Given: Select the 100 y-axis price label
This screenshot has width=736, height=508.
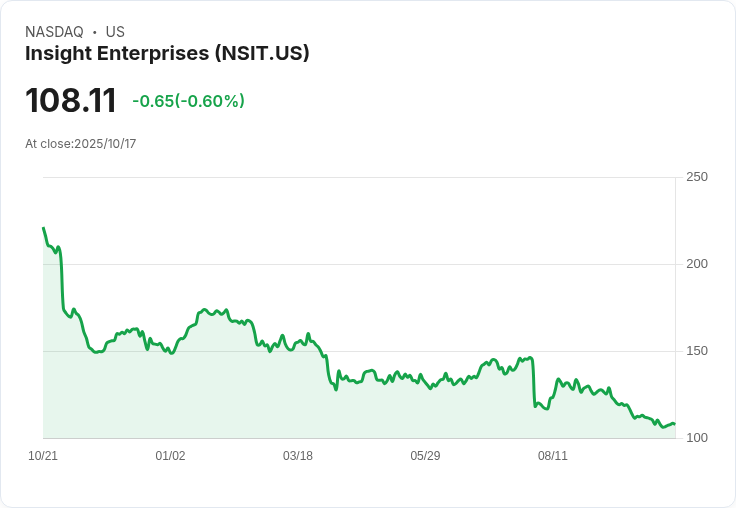Looking at the screenshot, I should pos(697,438).
